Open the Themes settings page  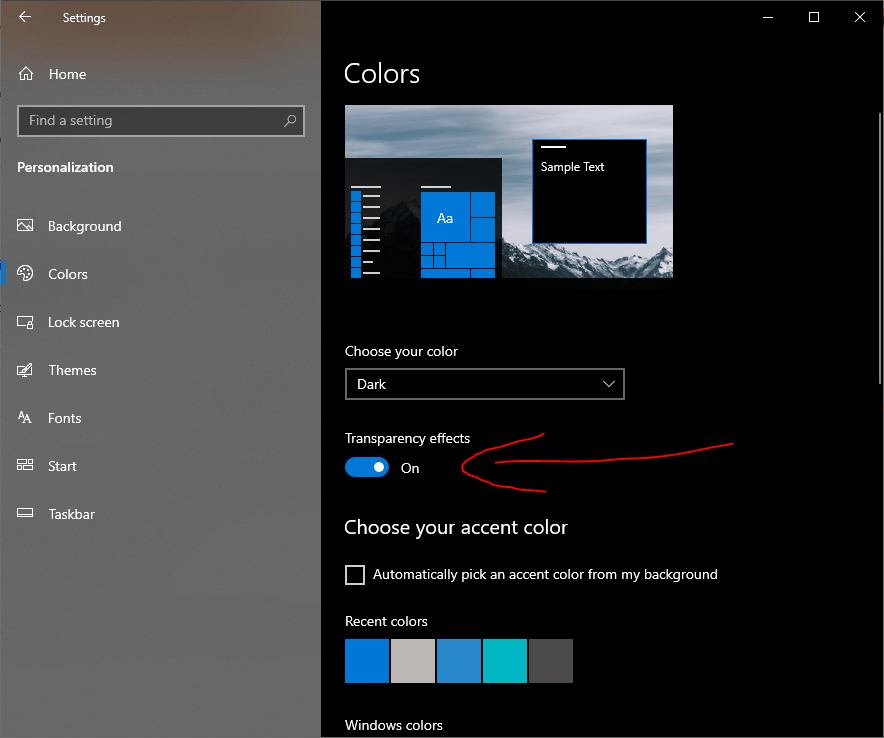click(72, 370)
